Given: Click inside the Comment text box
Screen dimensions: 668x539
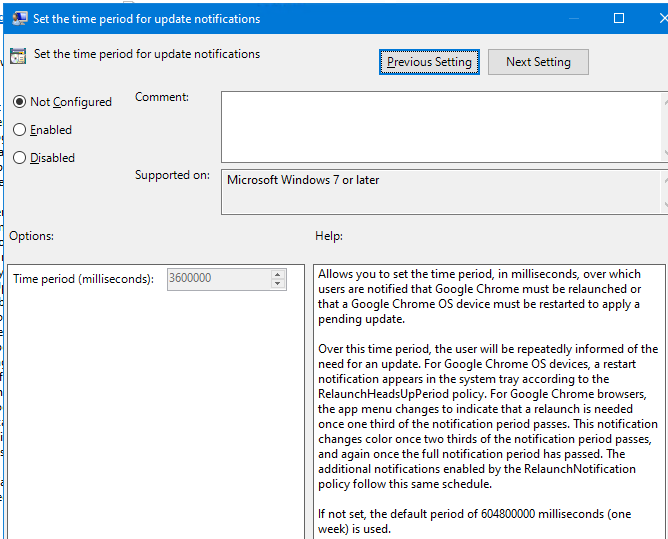Looking at the screenshot, I should click(441, 127).
